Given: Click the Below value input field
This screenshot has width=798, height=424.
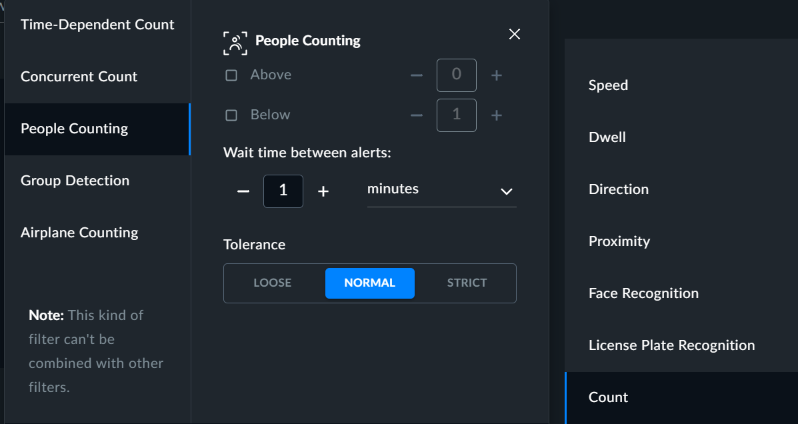Looking at the screenshot, I should (457, 115).
